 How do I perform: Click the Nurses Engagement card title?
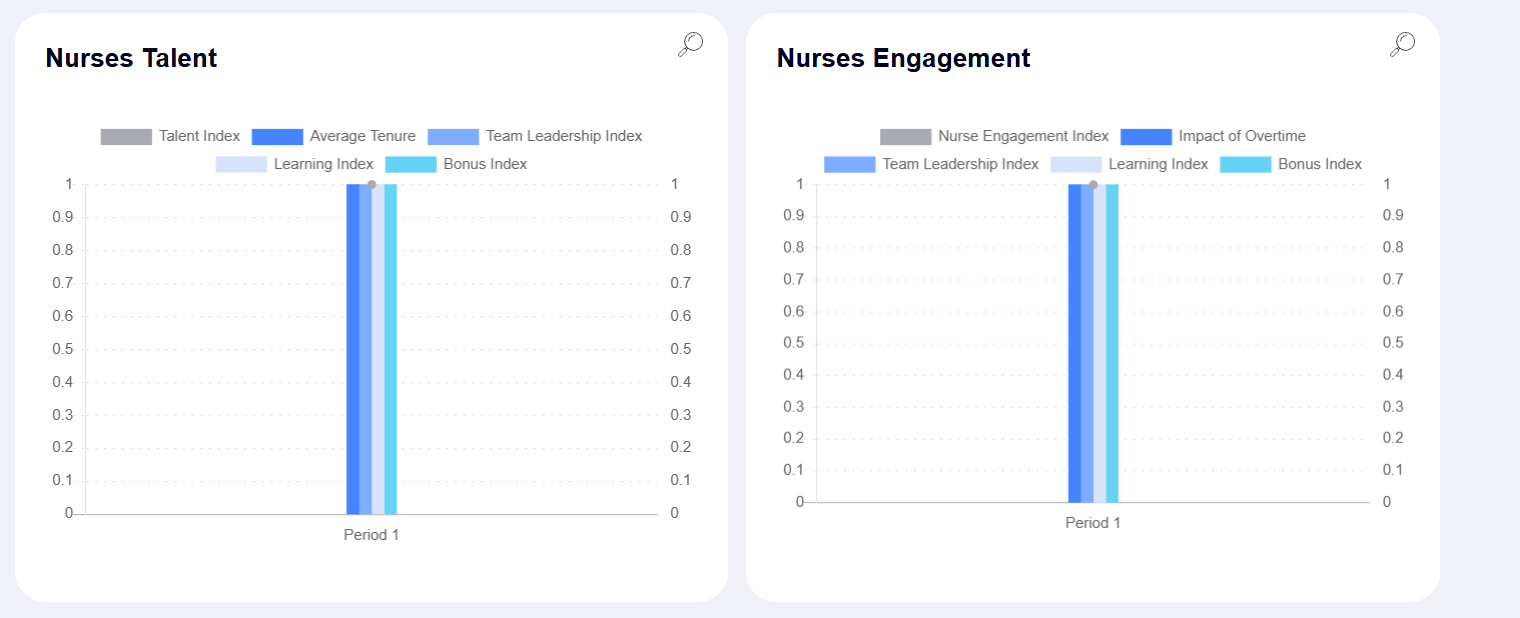point(902,58)
